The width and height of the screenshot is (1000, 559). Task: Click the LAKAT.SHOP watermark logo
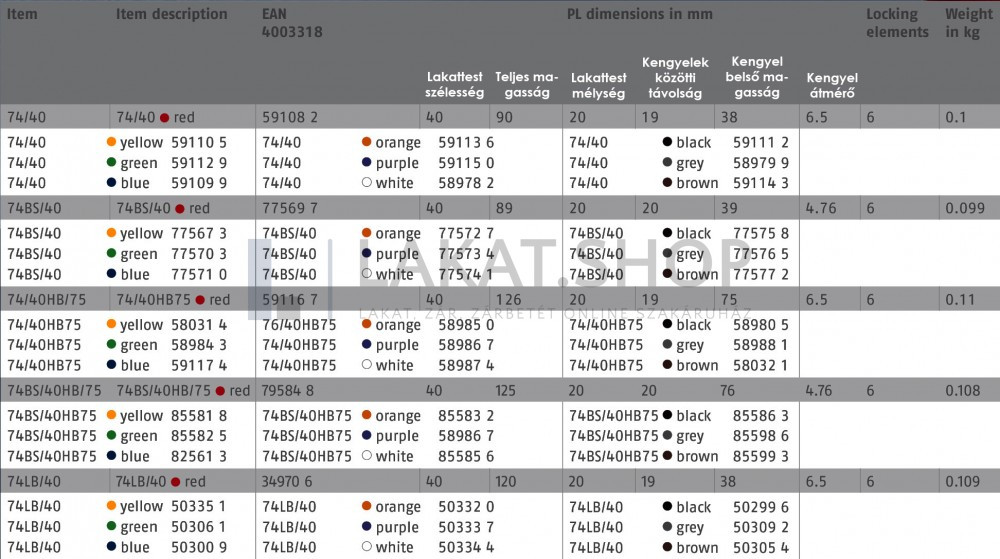530,265
